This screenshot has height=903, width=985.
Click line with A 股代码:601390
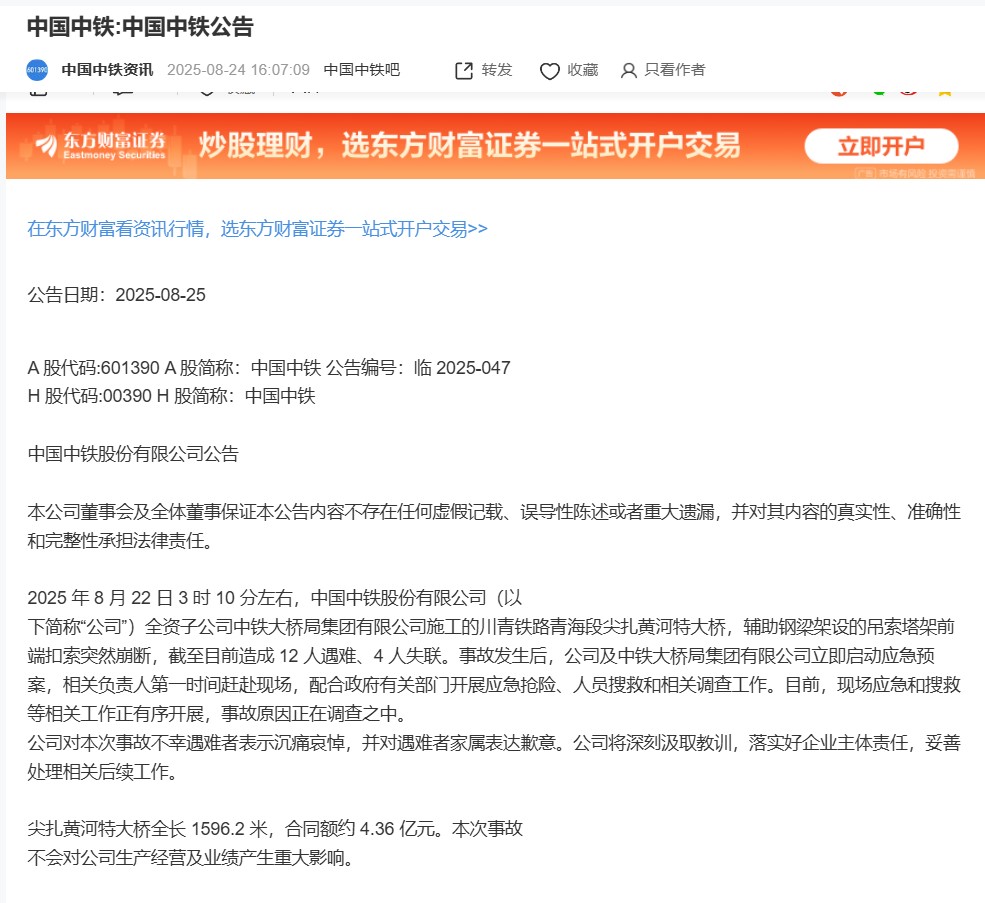pyautogui.click(x=269, y=368)
